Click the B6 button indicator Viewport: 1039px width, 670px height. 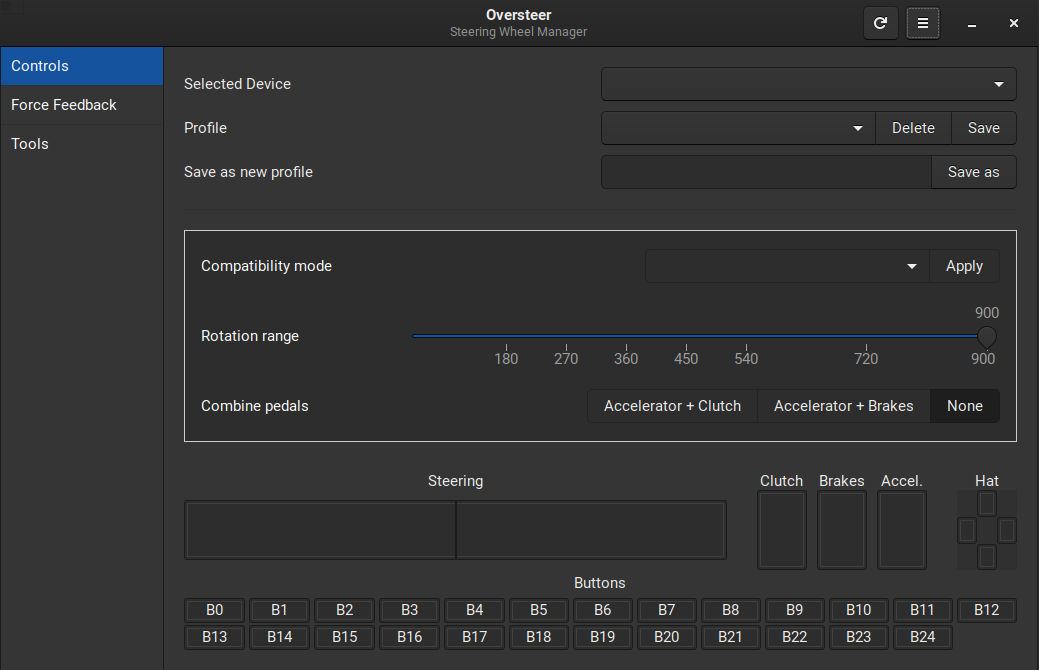coord(602,610)
